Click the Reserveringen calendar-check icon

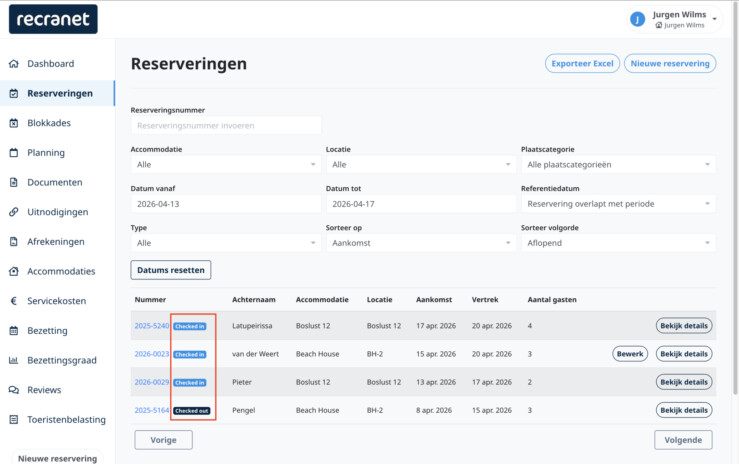(x=14, y=93)
